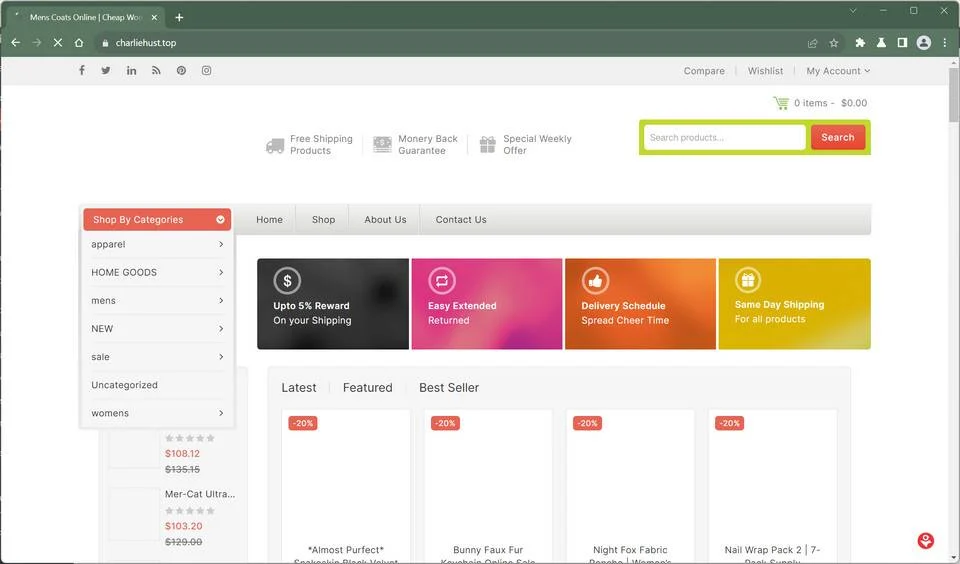Open the *Almost Purfect* product
The height and width of the screenshot is (564, 960).
point(346,554)
